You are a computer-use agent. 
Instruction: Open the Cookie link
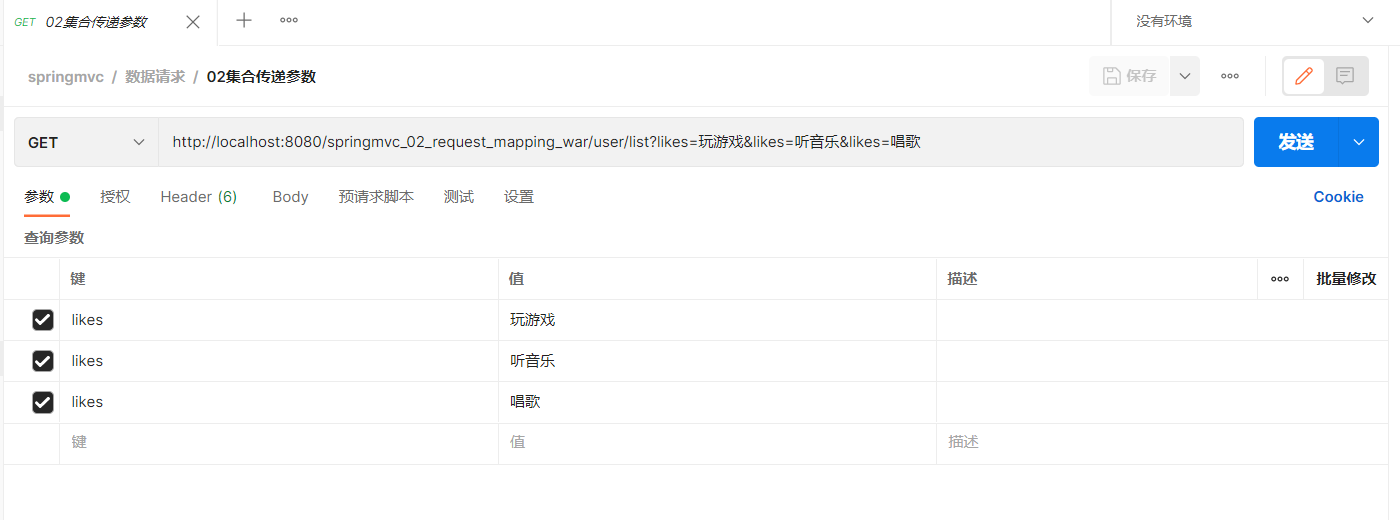pos(1338,197)
